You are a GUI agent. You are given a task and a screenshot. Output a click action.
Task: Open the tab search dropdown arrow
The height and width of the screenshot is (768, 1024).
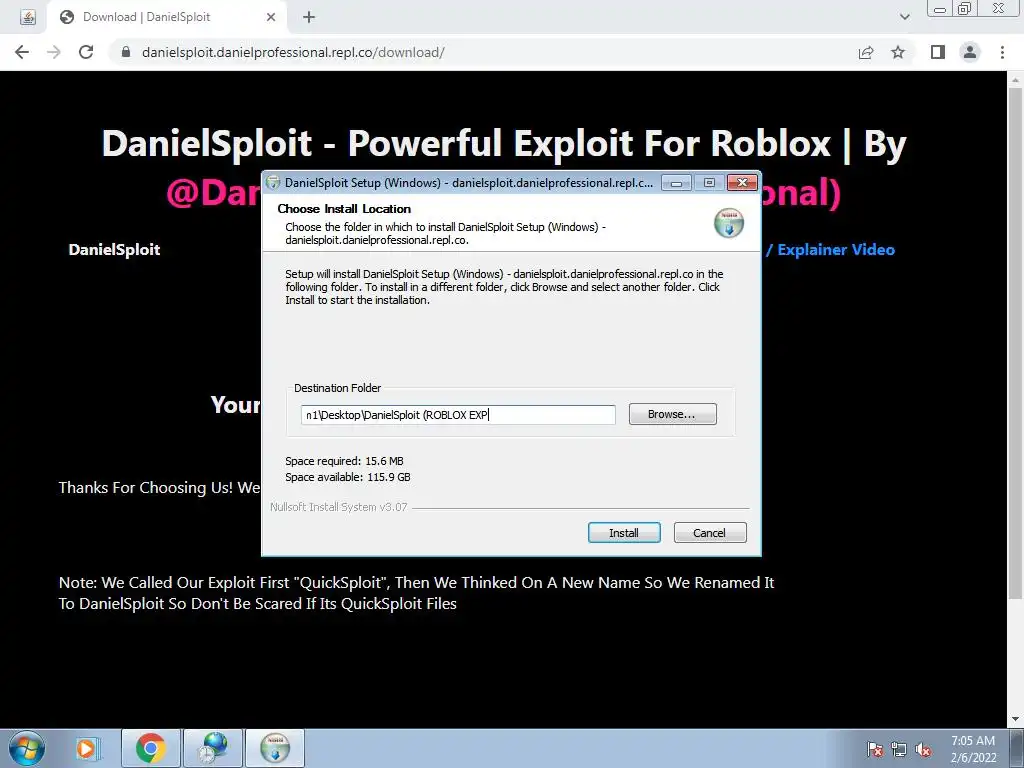pos(904,17)
